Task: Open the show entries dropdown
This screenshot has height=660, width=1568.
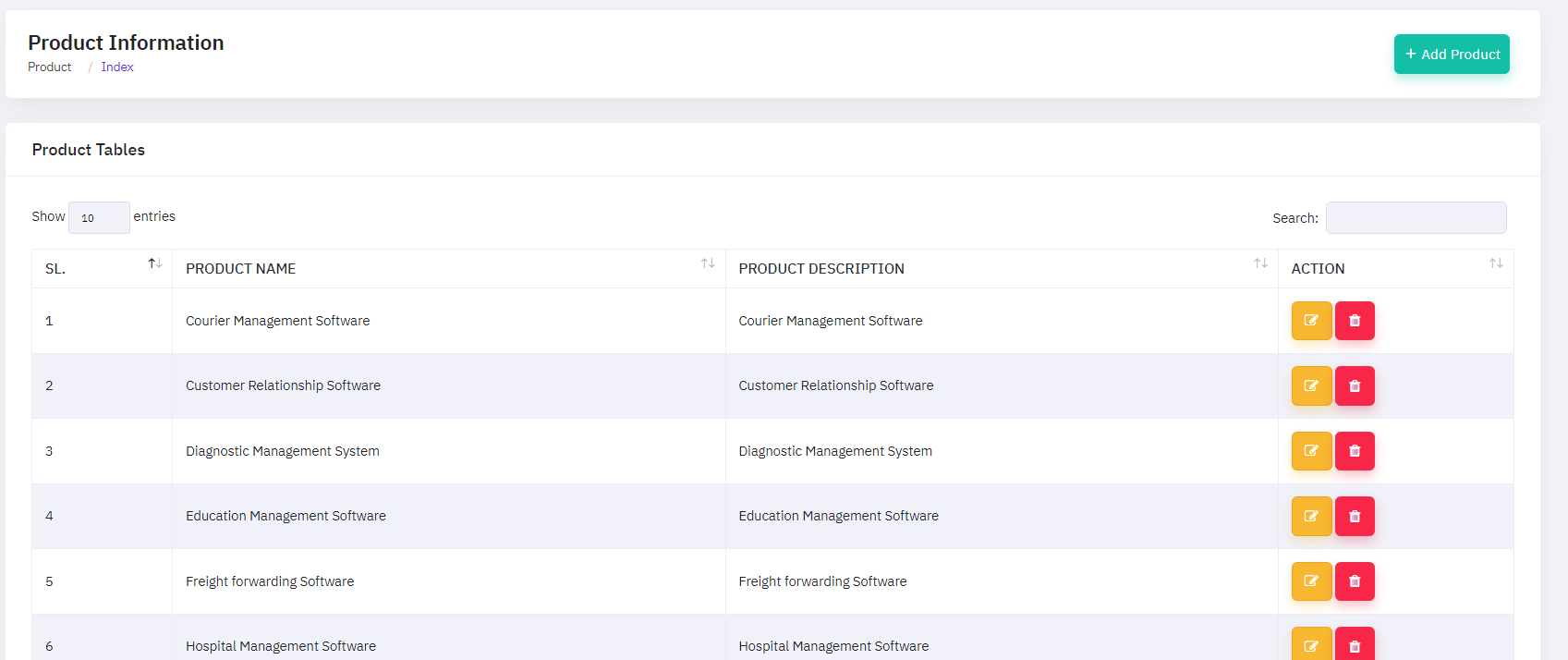Action: pos(99,218)
